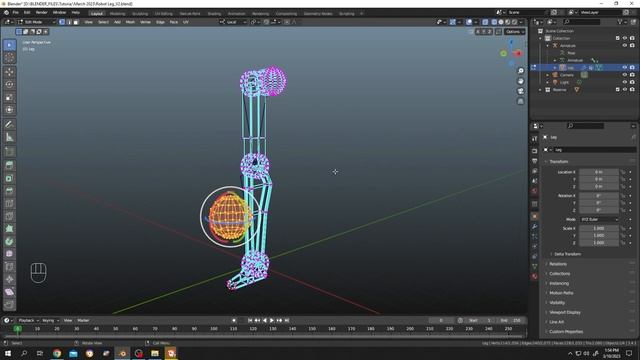640x360 pixels.
Task: Select the Spin tool
Action: 9,242
